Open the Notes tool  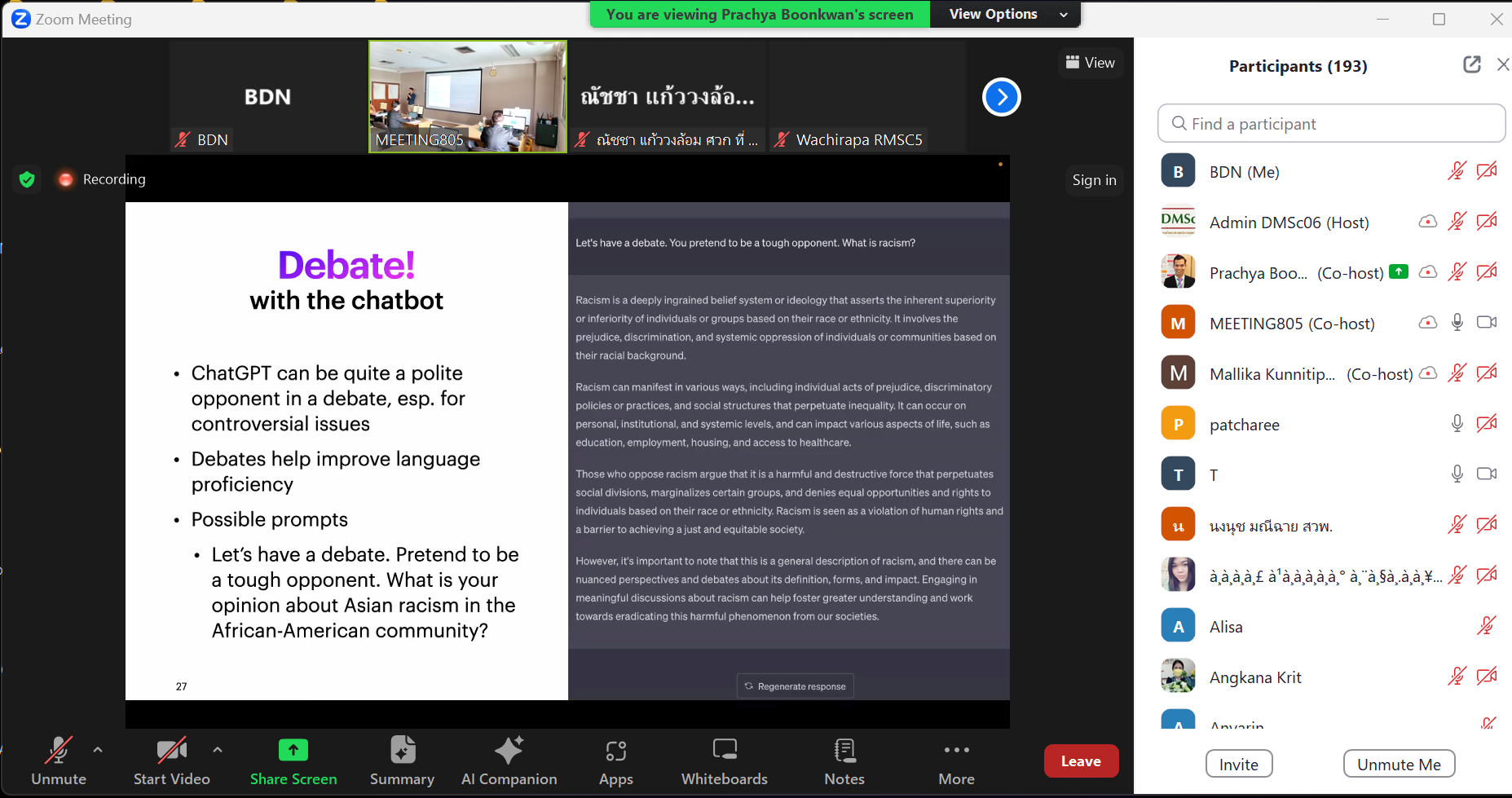coord(844,761)
